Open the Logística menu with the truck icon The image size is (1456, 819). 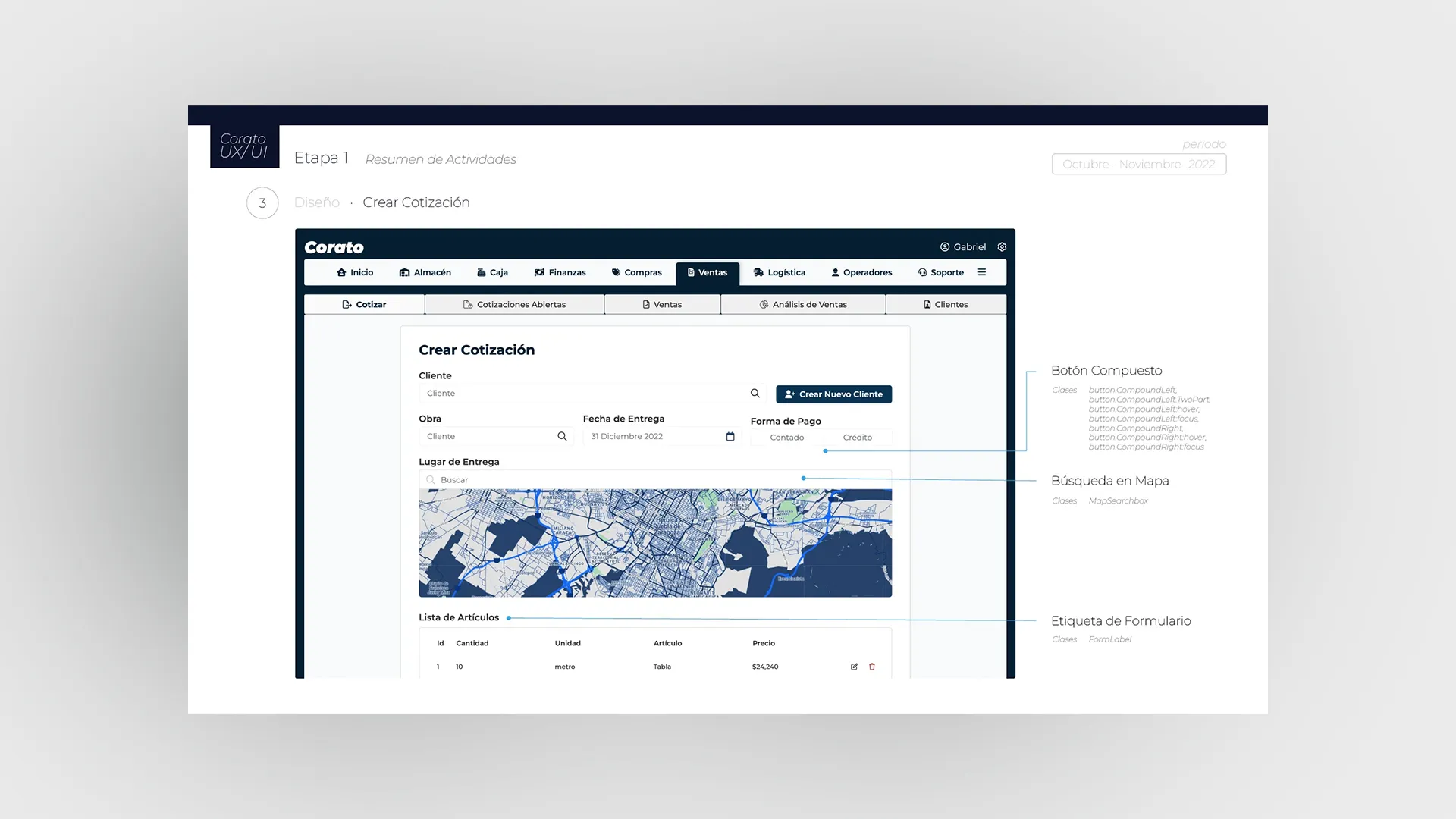coord(780,272)
